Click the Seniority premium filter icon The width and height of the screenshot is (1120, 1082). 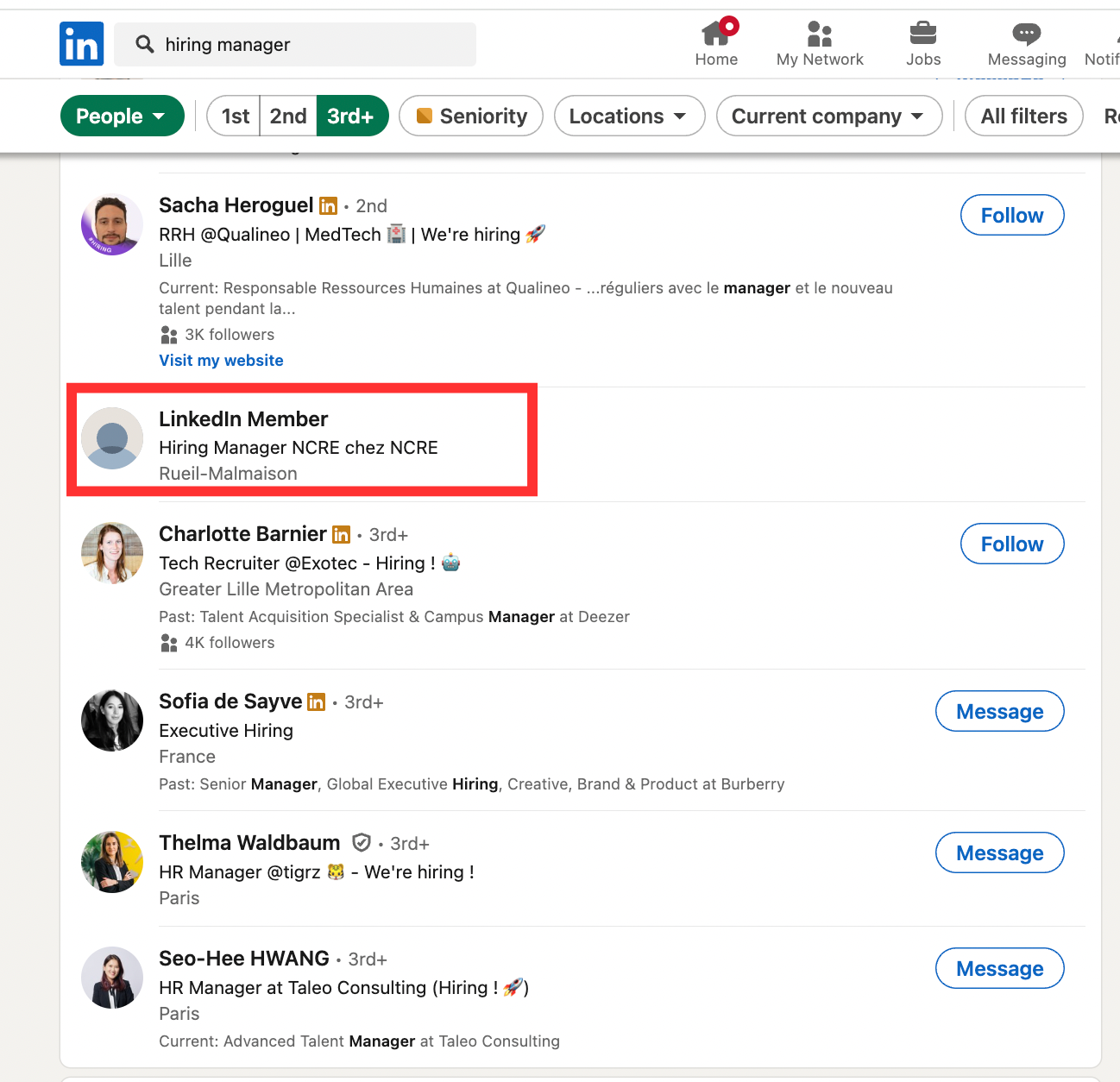pos(425,116)
